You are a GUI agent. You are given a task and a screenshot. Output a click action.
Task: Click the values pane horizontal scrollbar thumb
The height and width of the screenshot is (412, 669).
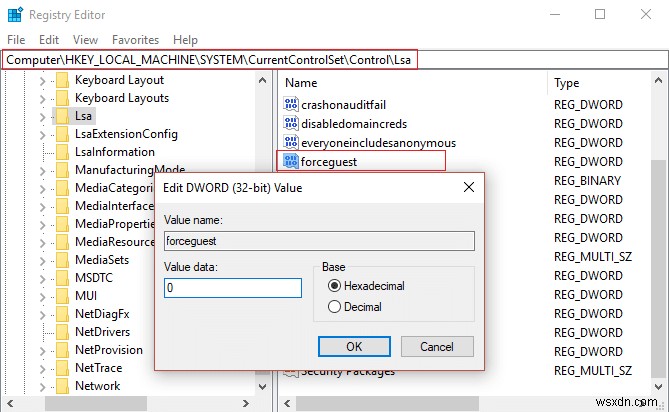coord(387,403)
